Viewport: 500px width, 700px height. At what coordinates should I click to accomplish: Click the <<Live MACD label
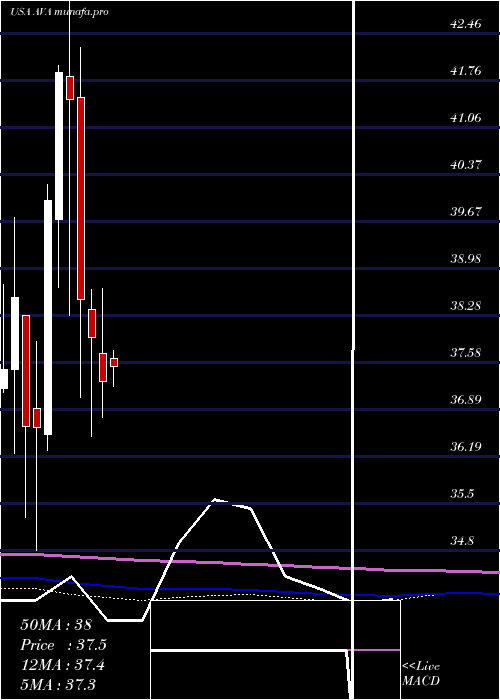(x=421, y=674)
